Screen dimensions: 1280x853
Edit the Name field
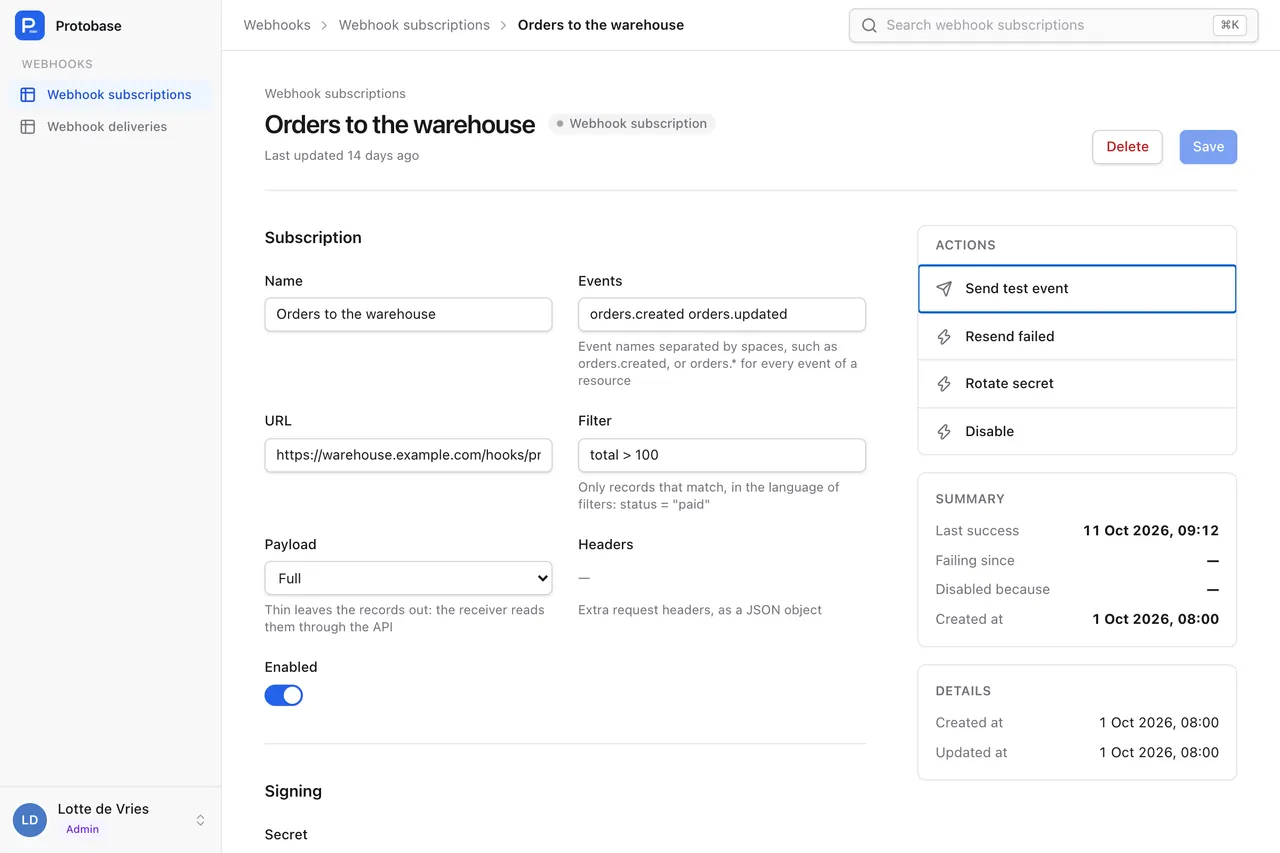pos(408,314)
